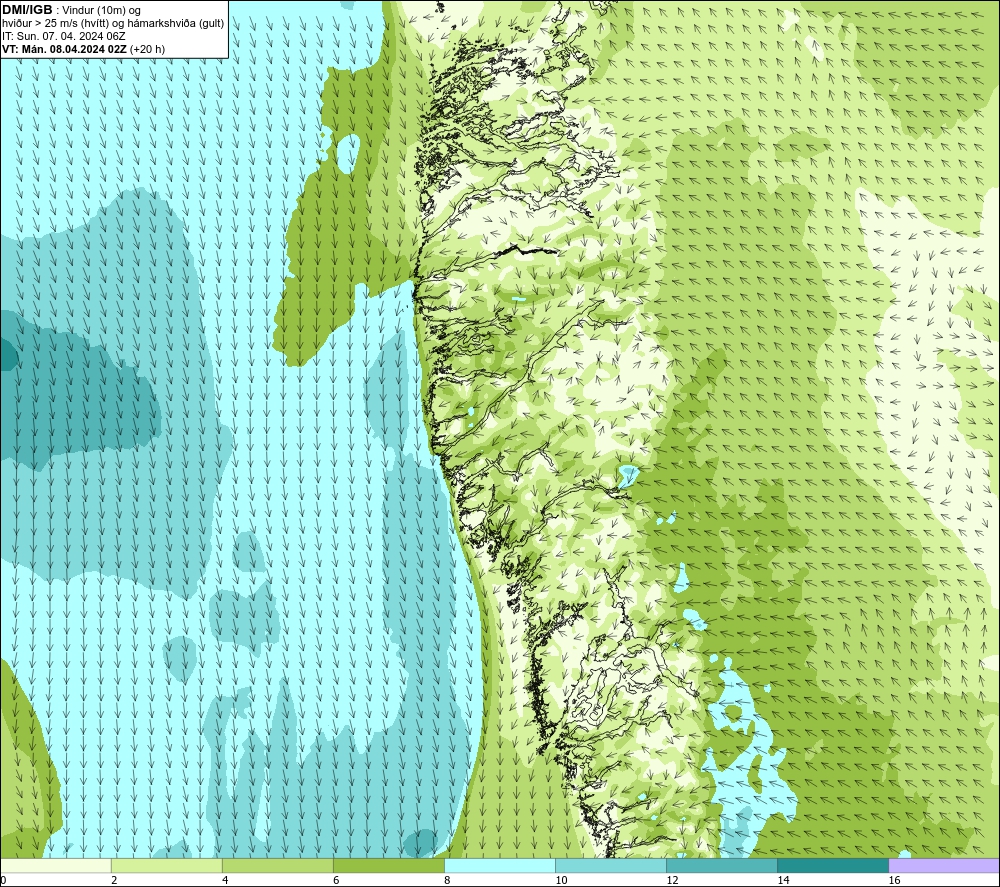Click the scale label '14'

783,881
